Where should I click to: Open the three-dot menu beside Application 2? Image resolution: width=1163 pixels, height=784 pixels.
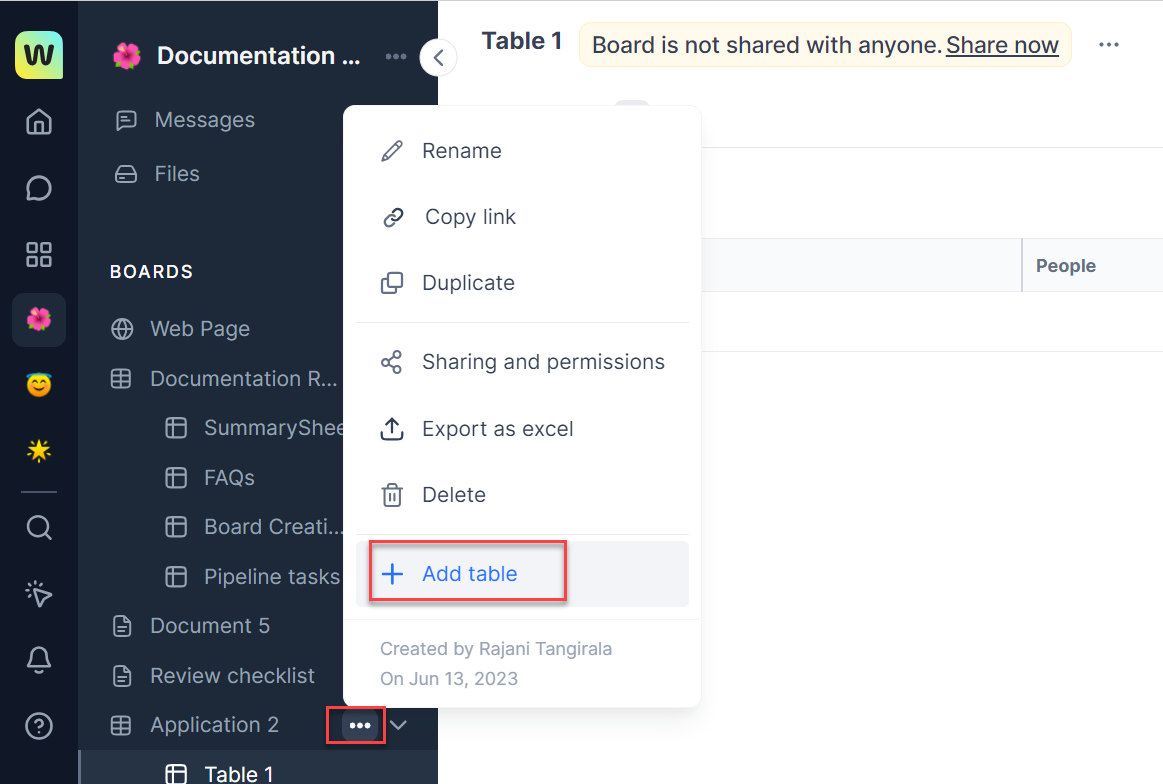[x=360, y=725]
